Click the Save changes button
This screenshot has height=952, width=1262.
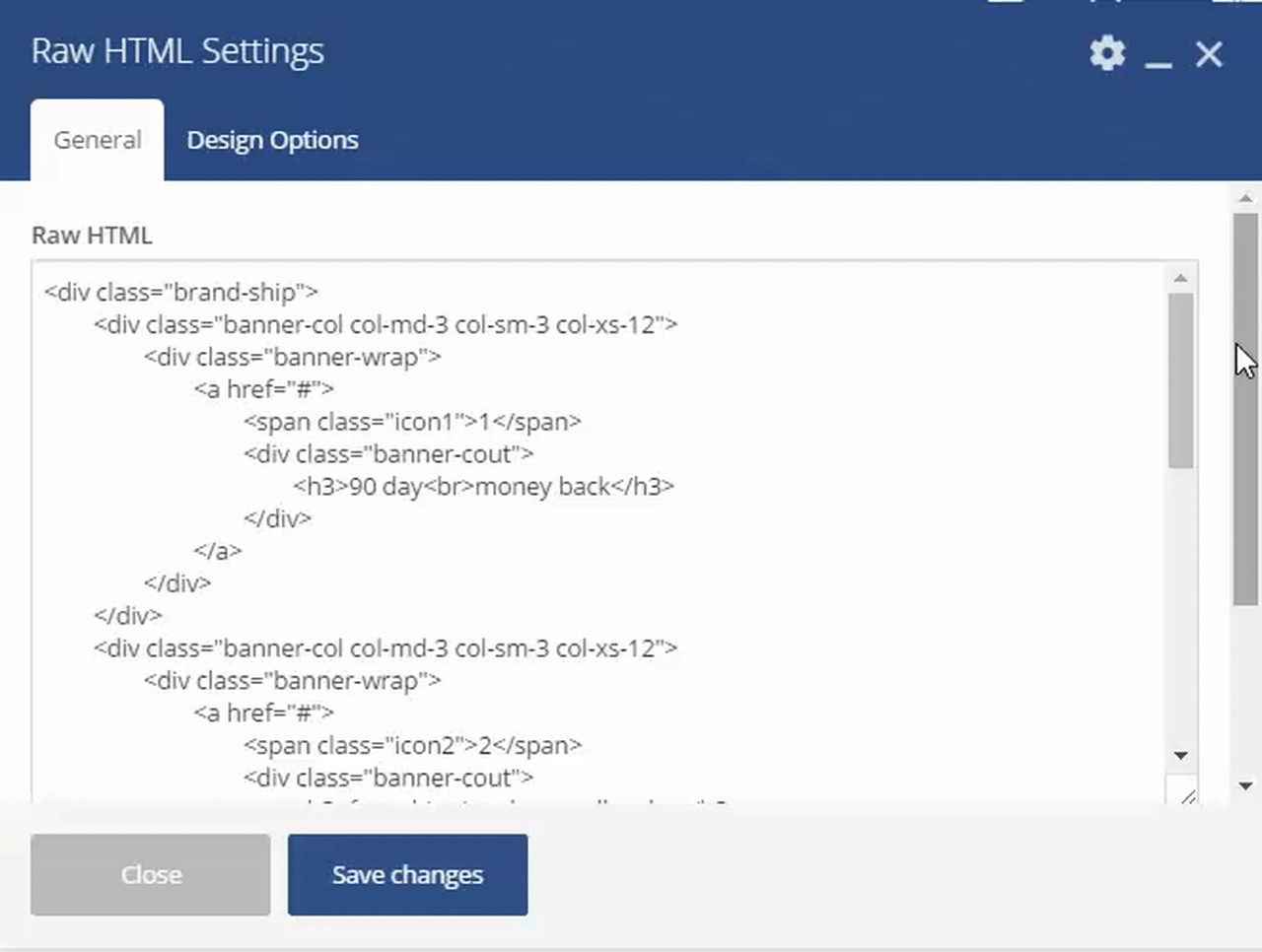[407, 875]
